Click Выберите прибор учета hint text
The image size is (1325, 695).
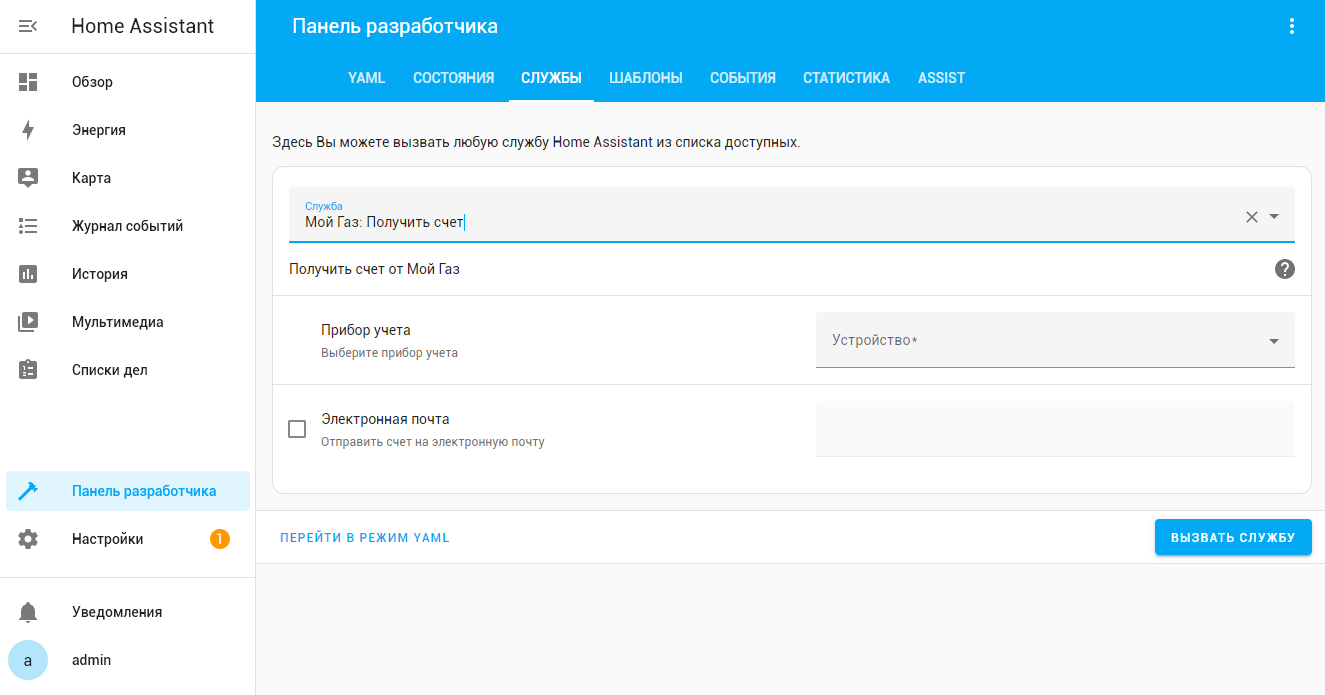[390, 353]
